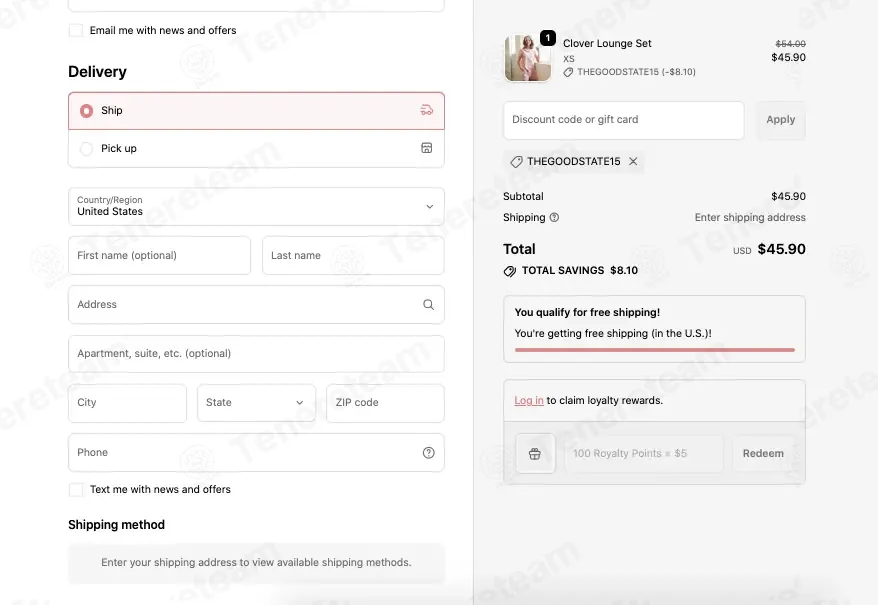Image resolution: width=878 pixels, height=605 pixels.
Task: Select the Ship delivery radio button
Action: tap(86, 111)
